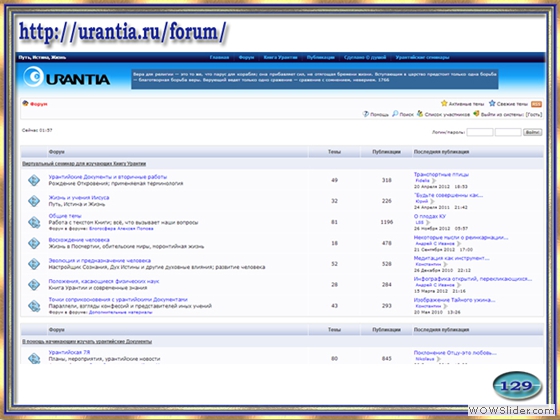Click the members icon by Список участников
The height and width of the screenshot is (420, 560).
420,114
